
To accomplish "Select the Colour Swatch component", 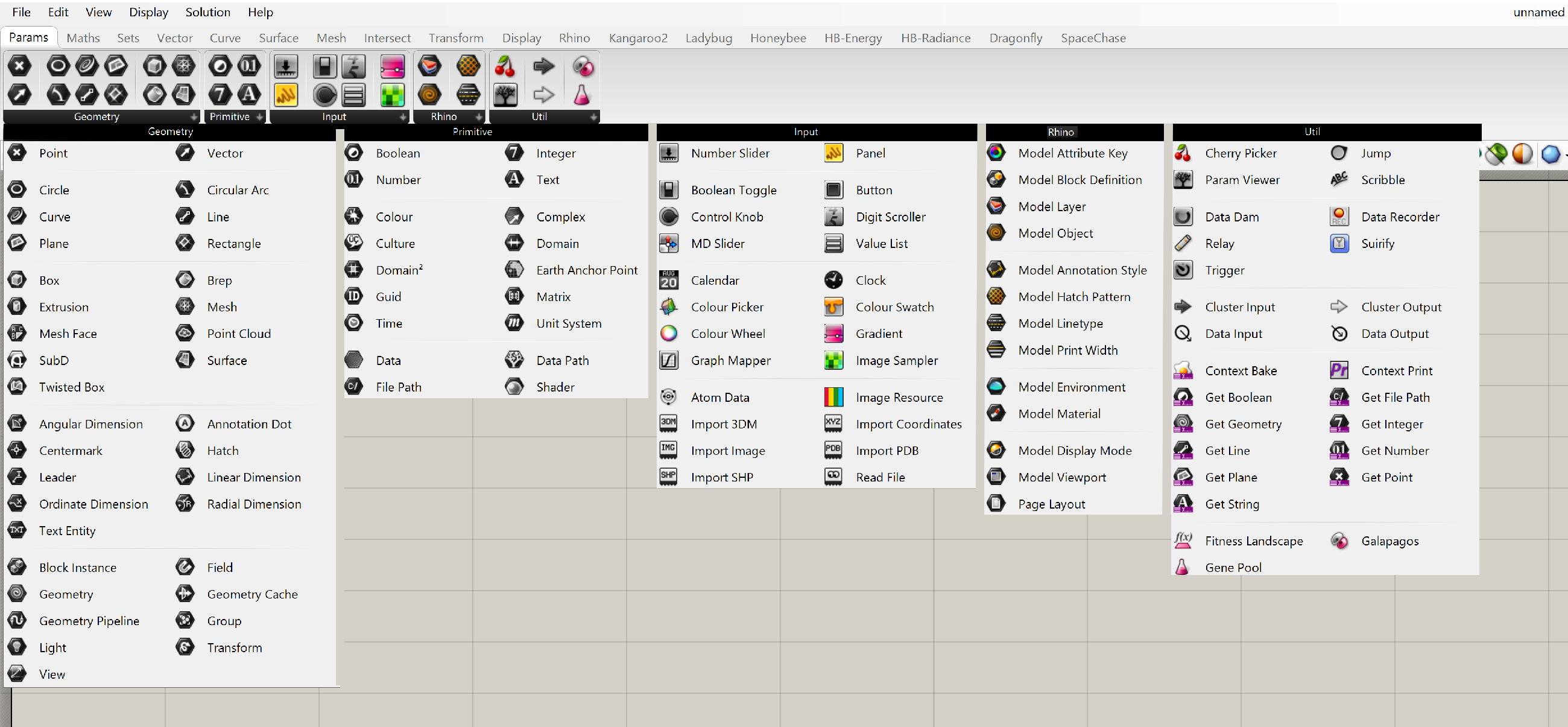I will [x=894, y=307].
